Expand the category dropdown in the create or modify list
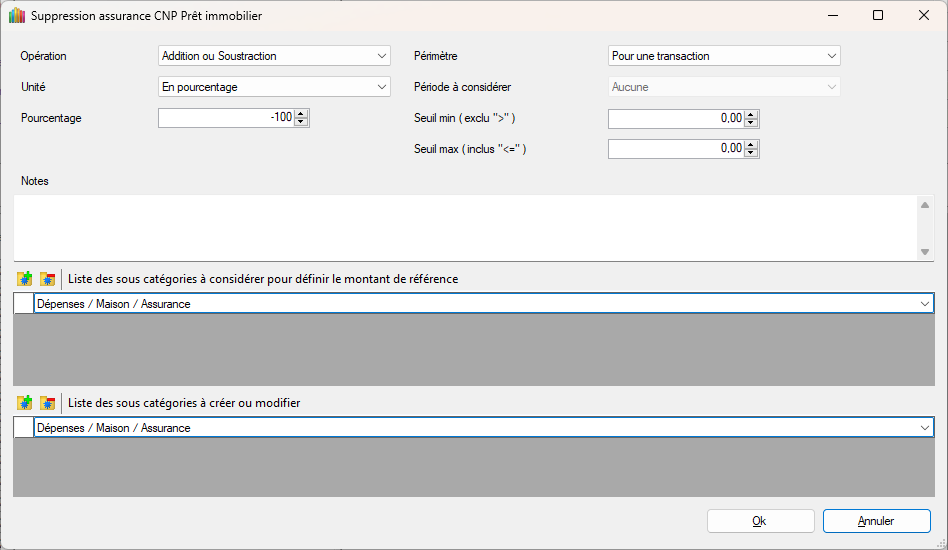Viewport: 948px width, 550px height. coord(925,428)
